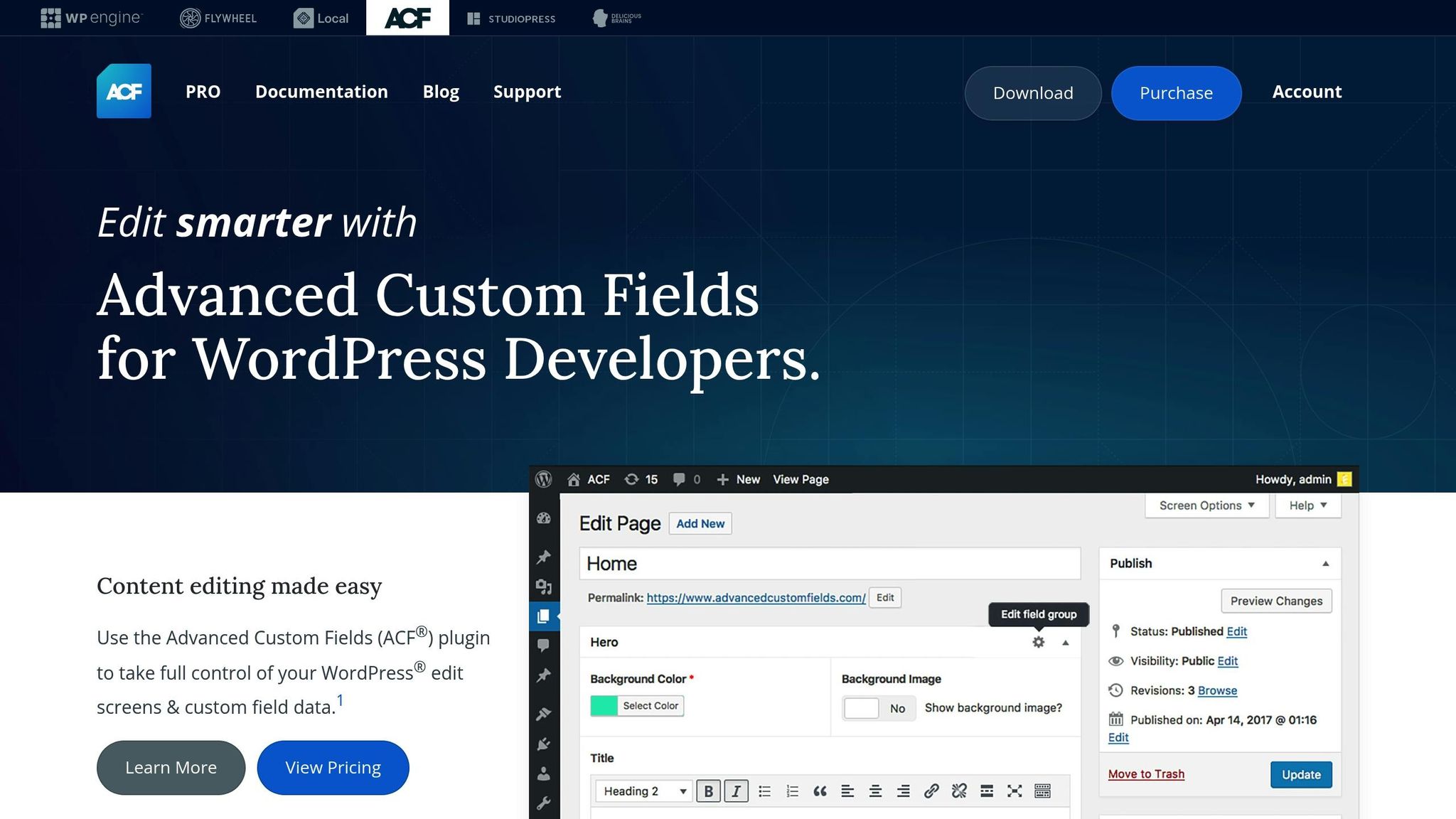Open the PRO menu item
This screenshot has width=1456, height=819.
coord(203,92)
